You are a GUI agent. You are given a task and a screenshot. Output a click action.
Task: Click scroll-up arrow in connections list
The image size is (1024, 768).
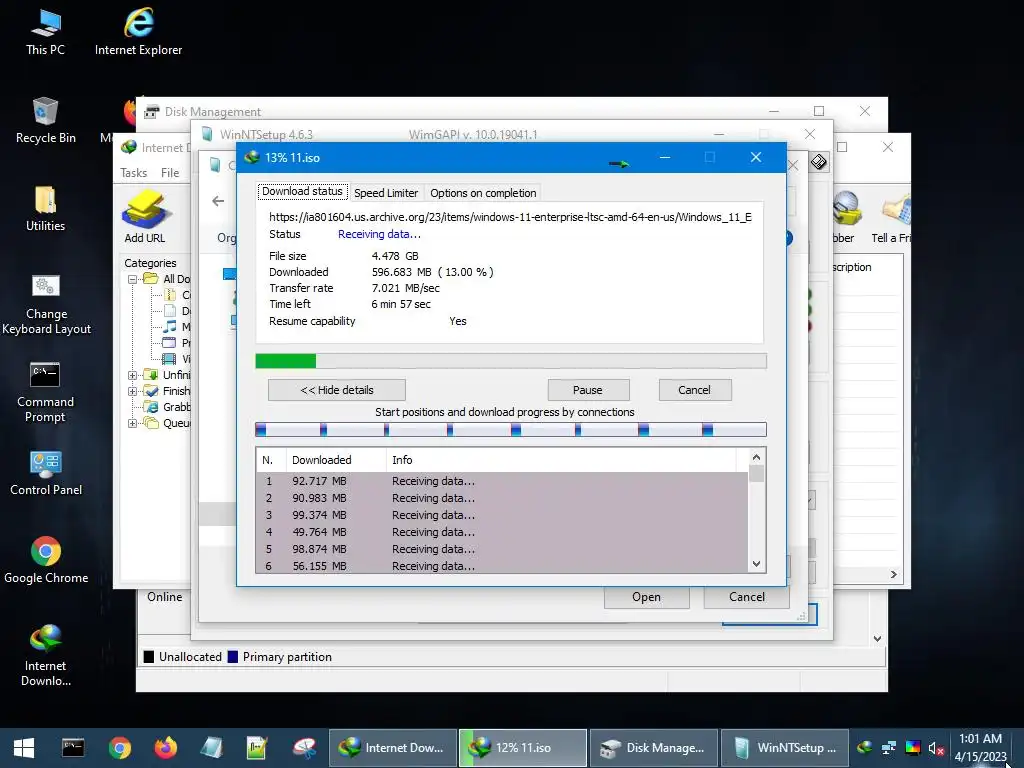click(x=756, y=457)
